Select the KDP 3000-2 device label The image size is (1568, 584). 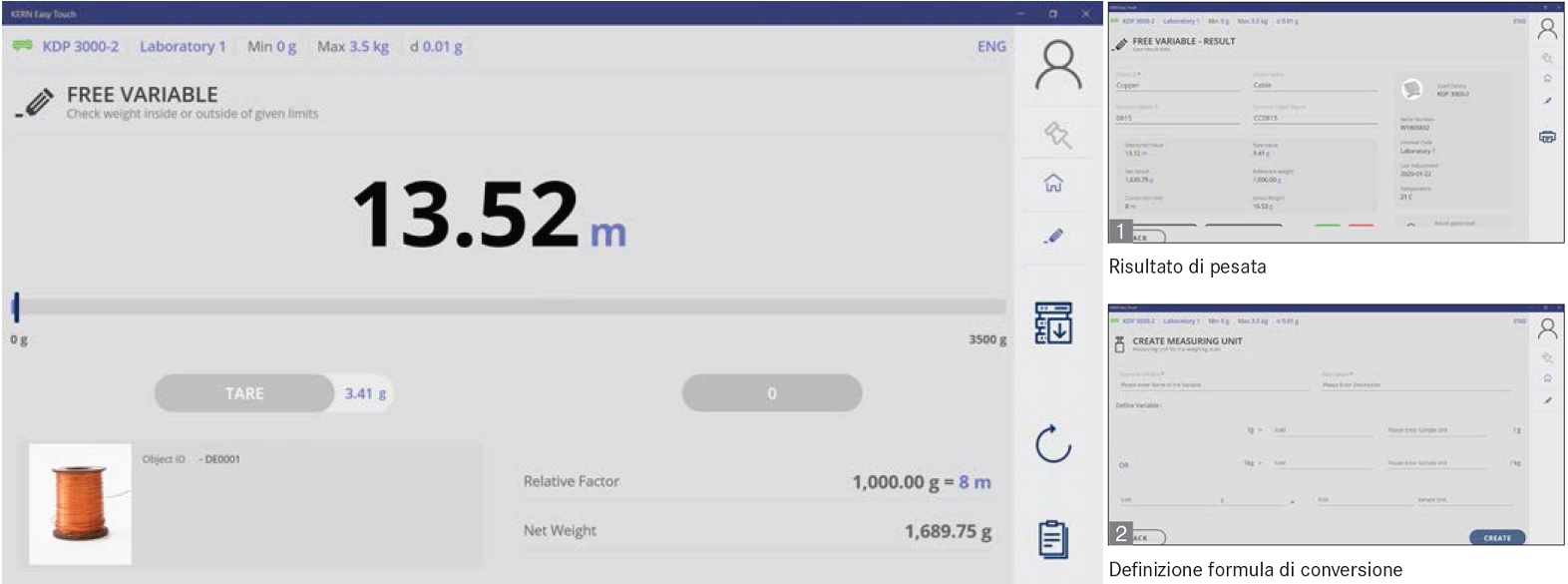pos(80,46)
